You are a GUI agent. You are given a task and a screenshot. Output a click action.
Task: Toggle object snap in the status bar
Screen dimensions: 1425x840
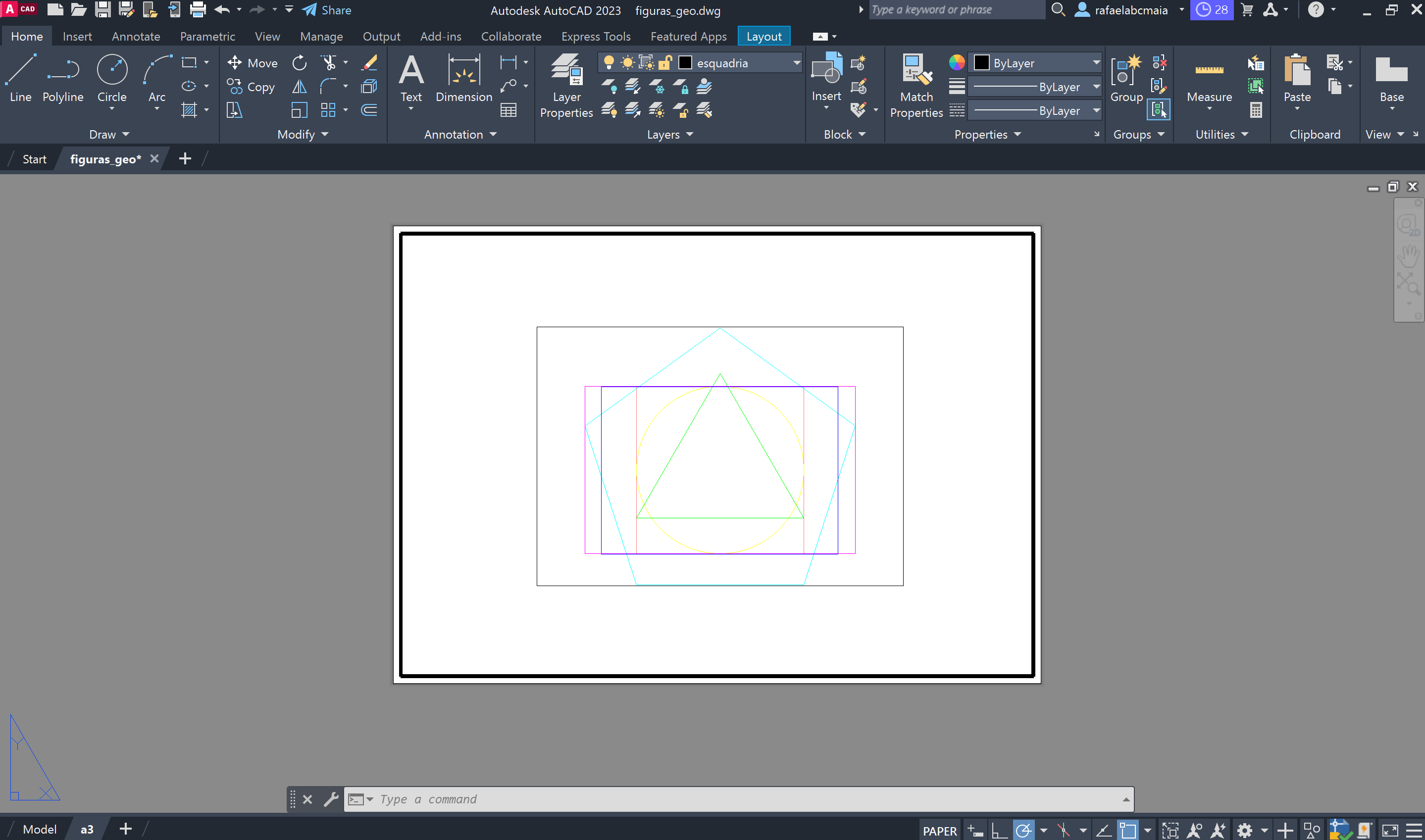[x=1127, y=831]
